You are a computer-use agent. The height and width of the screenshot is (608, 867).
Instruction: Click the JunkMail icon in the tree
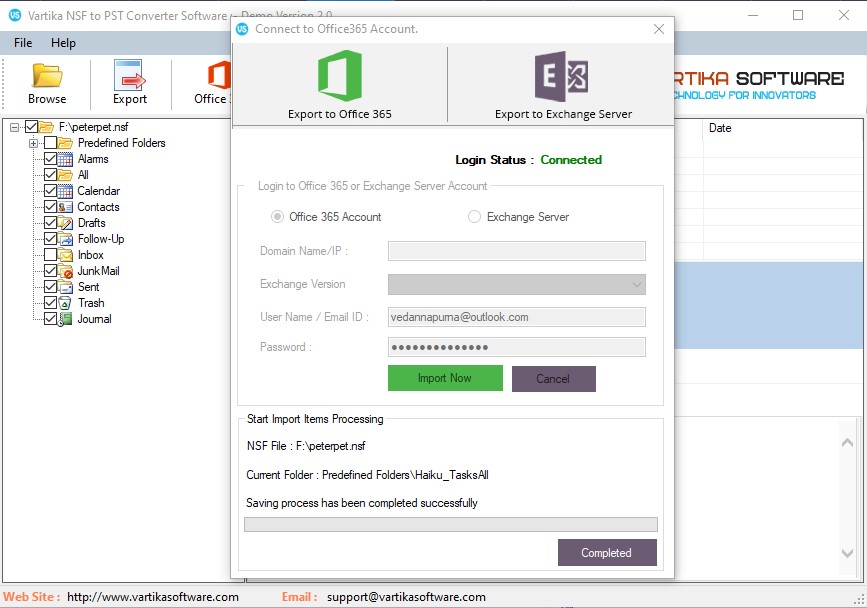click(65, 271)
